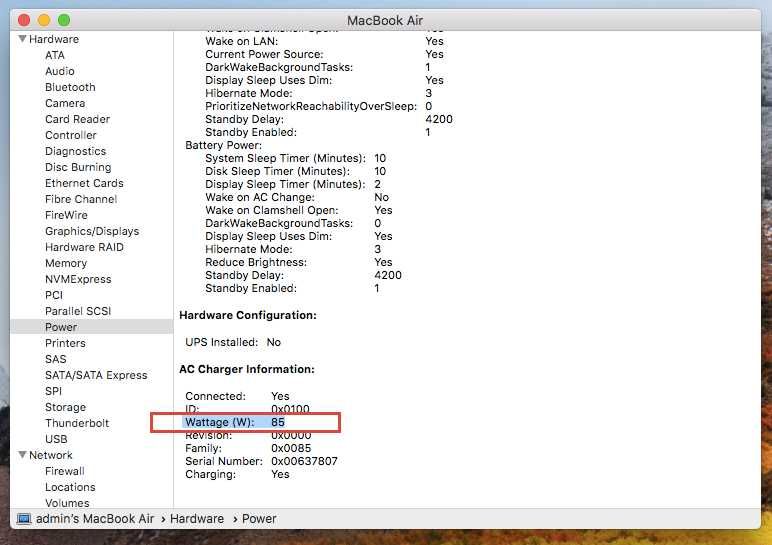Open Parallel SCSI section
The width and height of the screenshot is (772, 545).
(x=78, y=311)
